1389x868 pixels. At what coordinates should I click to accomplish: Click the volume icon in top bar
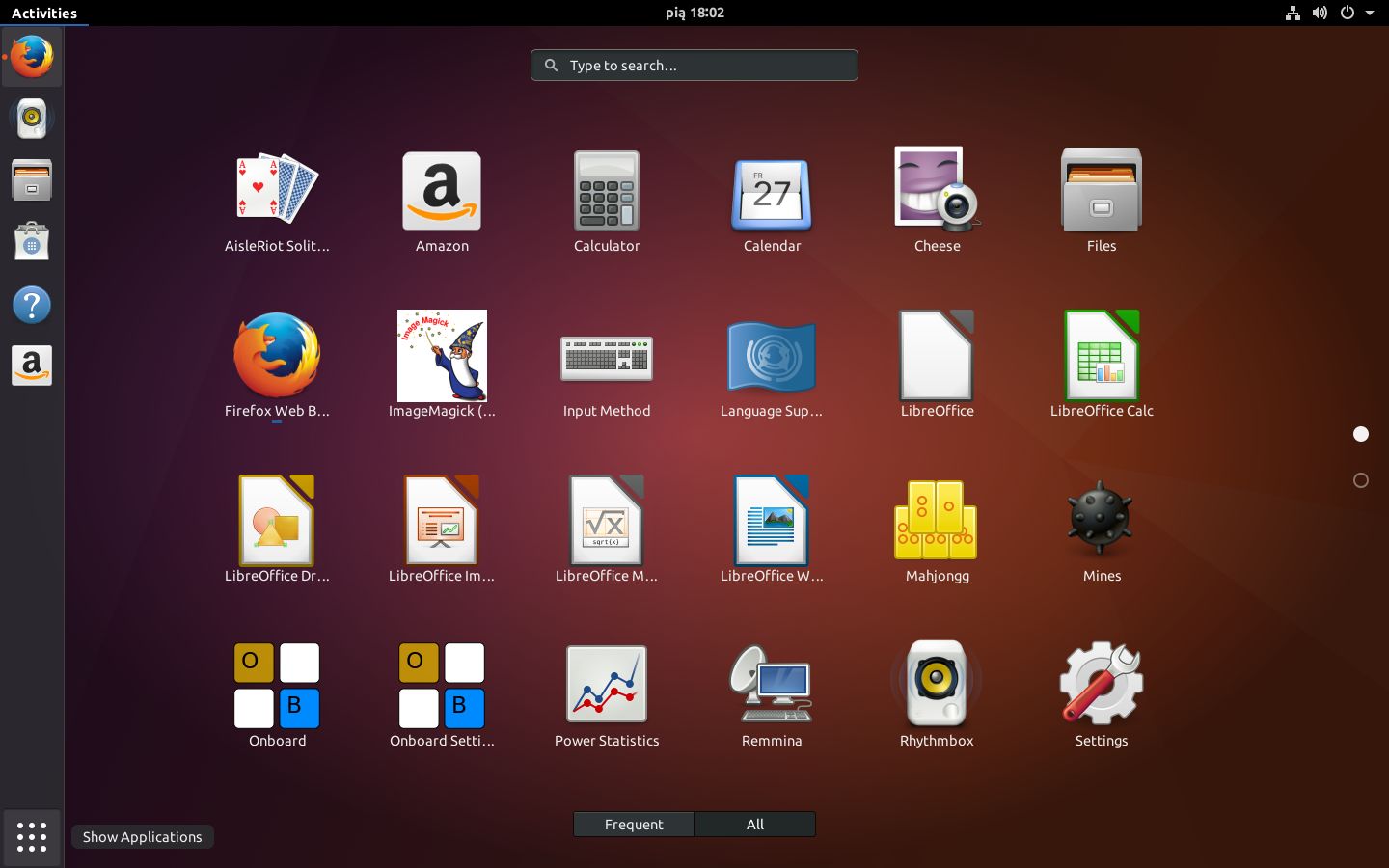click(x=1320, y=13)
